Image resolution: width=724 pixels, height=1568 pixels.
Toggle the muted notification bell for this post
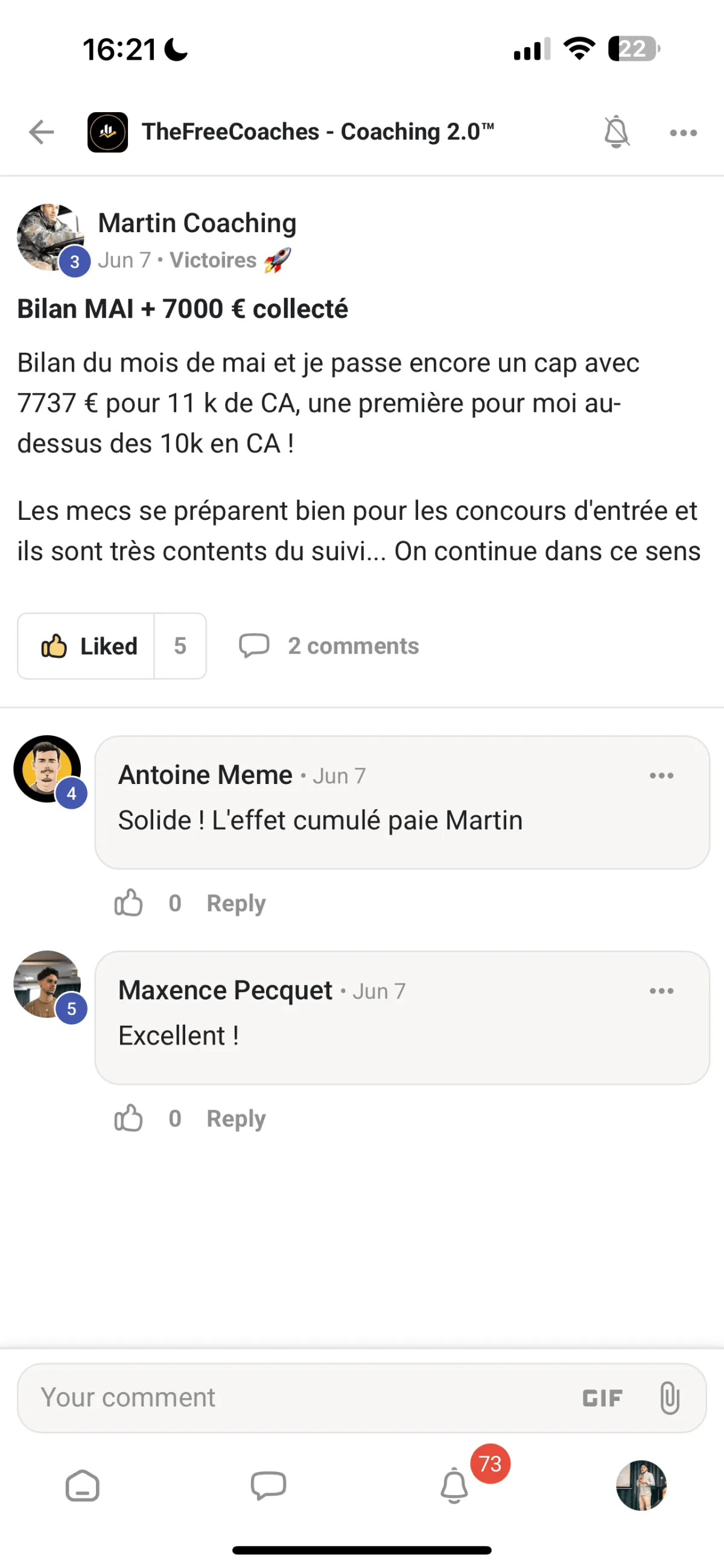click(x=615, y=131)
